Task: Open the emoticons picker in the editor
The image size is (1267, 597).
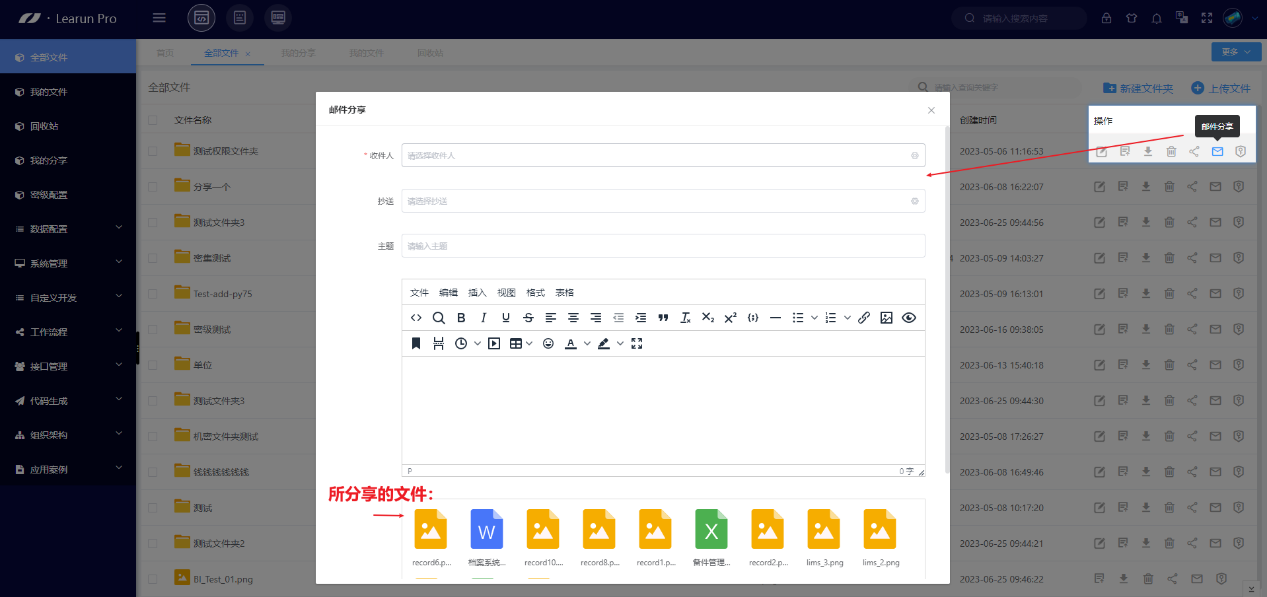Action: click(x=548, y=343)
